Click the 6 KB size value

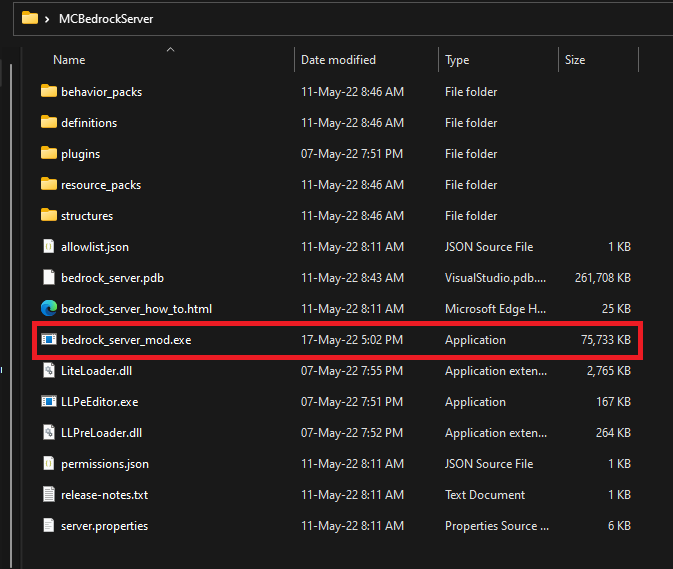pyautogui.click(x=619, y=526)
